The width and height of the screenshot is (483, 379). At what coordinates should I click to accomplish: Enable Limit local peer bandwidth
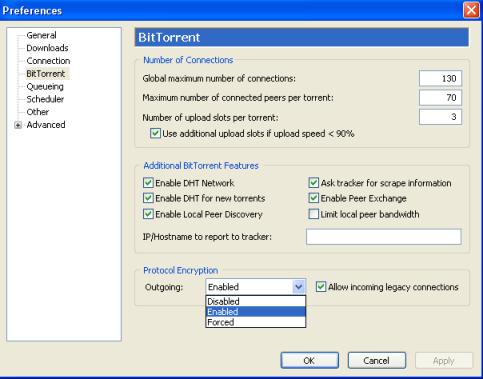pyautogui.click(x=313, y=214)
